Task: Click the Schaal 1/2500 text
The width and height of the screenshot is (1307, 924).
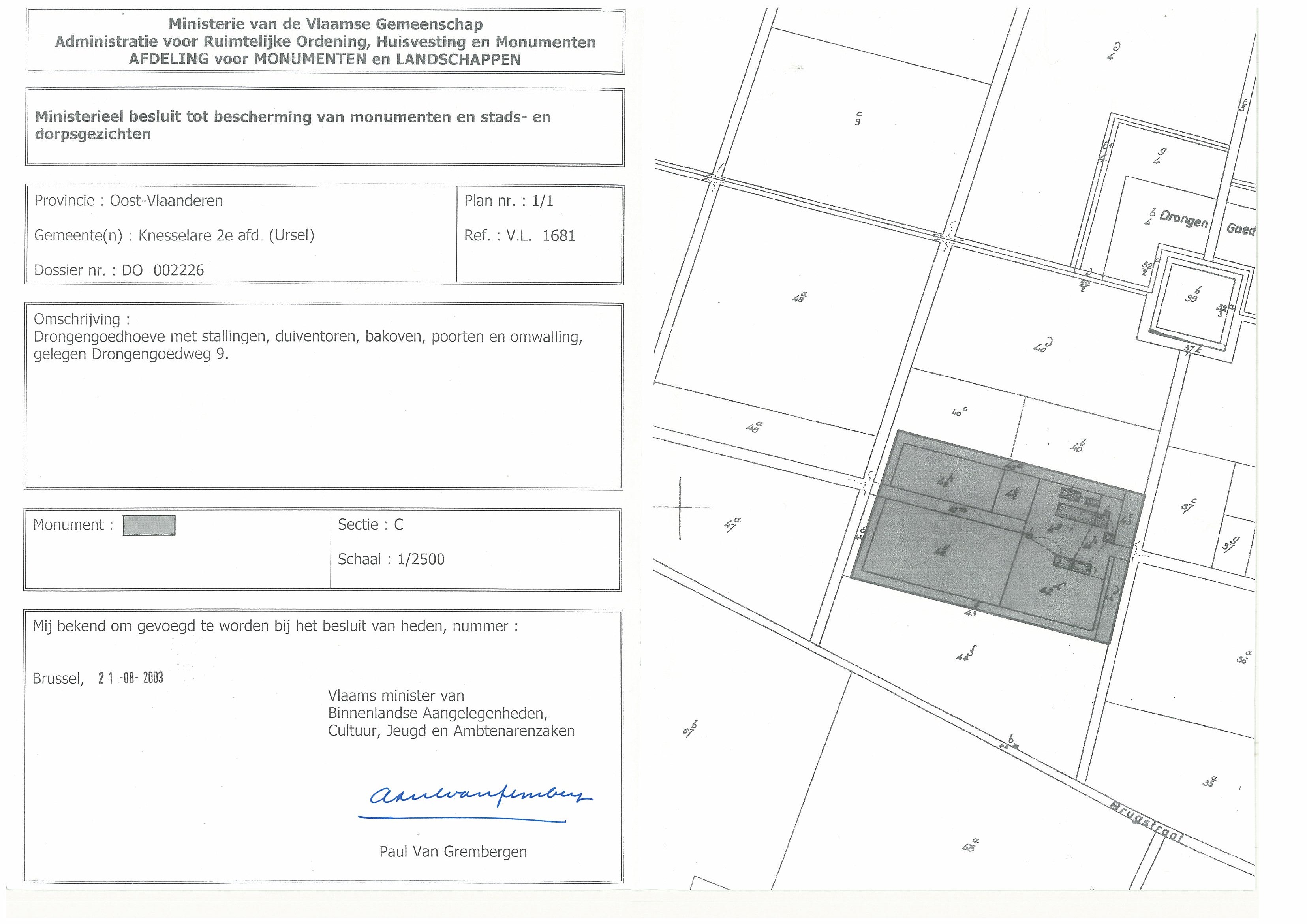Action: pyautogui.click(x=391, y=559)
